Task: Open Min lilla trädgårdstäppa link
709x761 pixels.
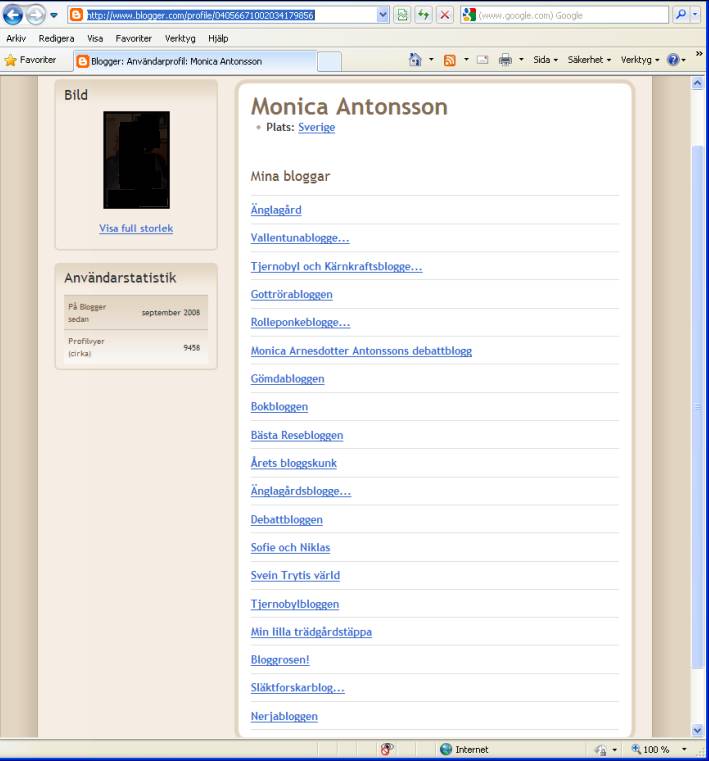Action: [x=311, y=632]
